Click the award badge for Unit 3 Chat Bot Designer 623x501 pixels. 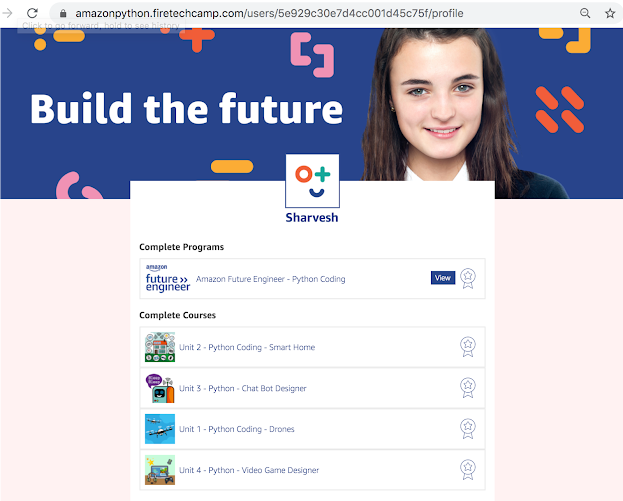click(468, 388)
